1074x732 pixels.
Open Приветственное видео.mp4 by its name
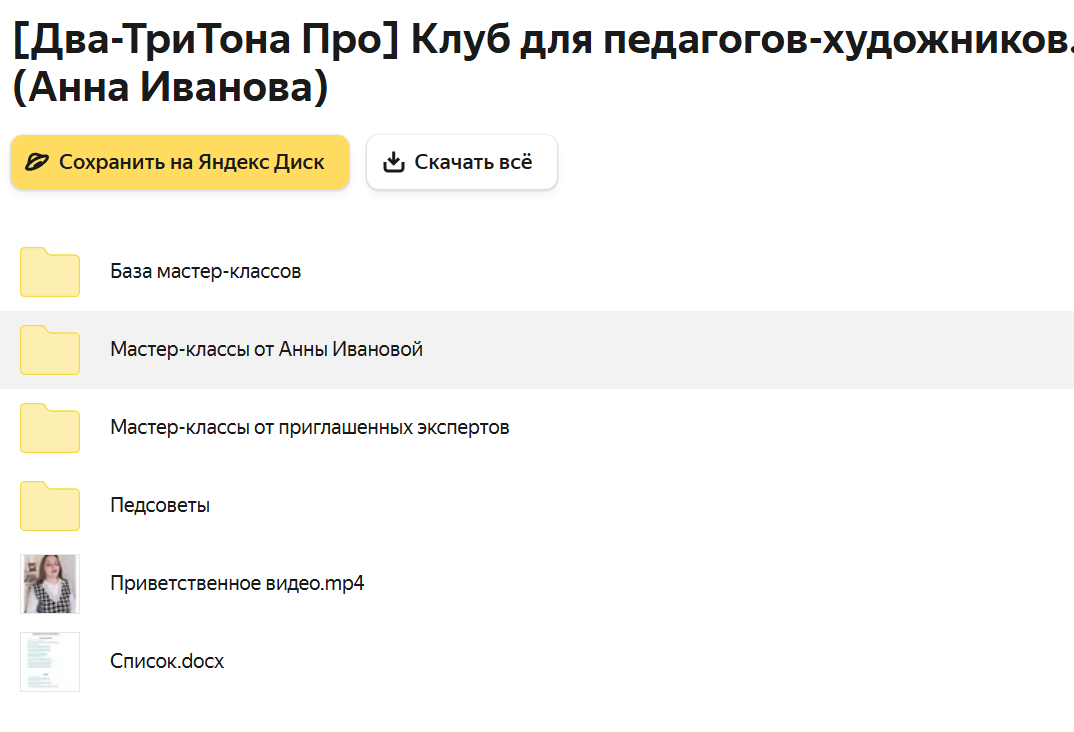click(x=237, y=583)
